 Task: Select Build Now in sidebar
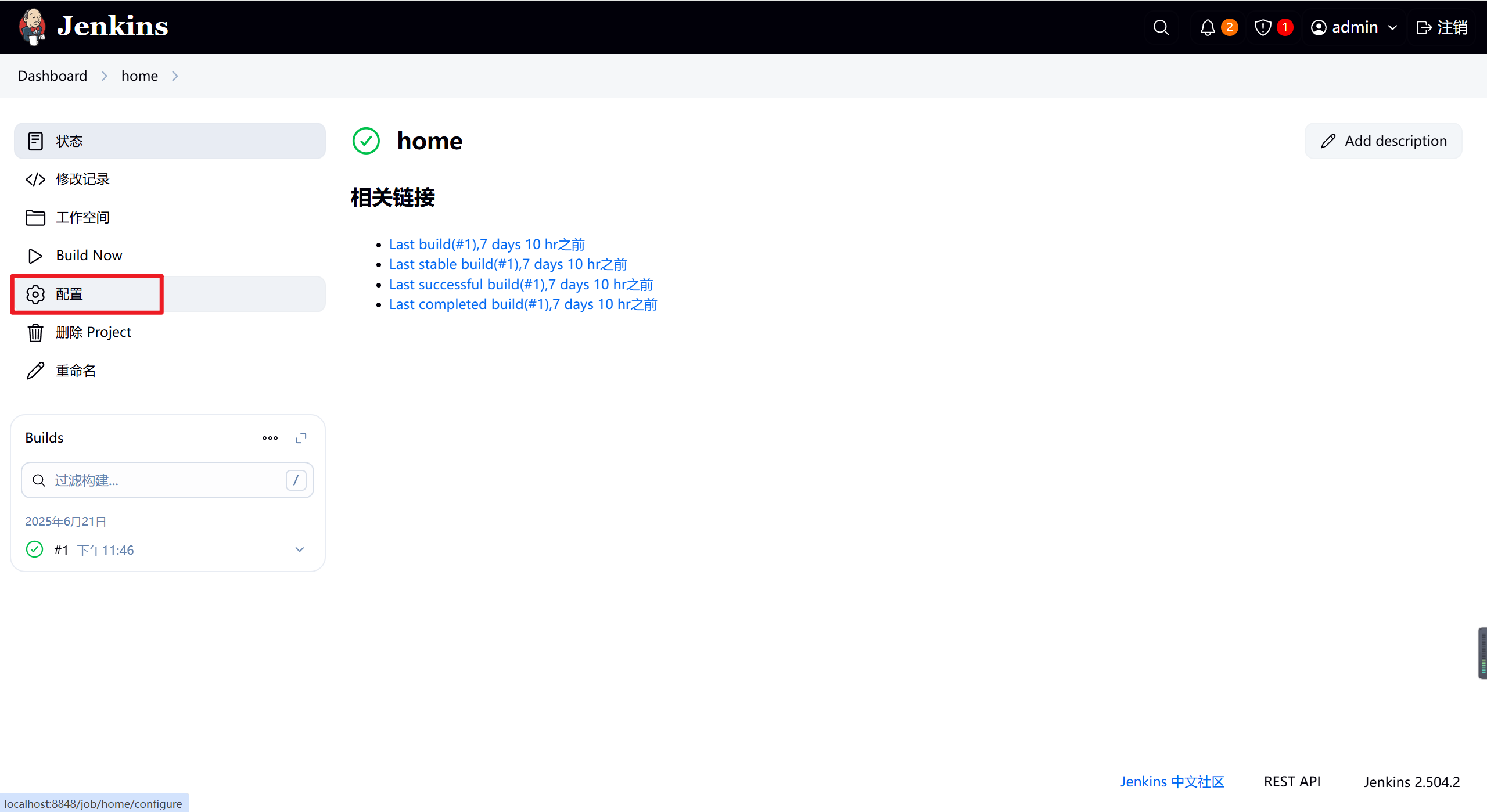[170, 256]
